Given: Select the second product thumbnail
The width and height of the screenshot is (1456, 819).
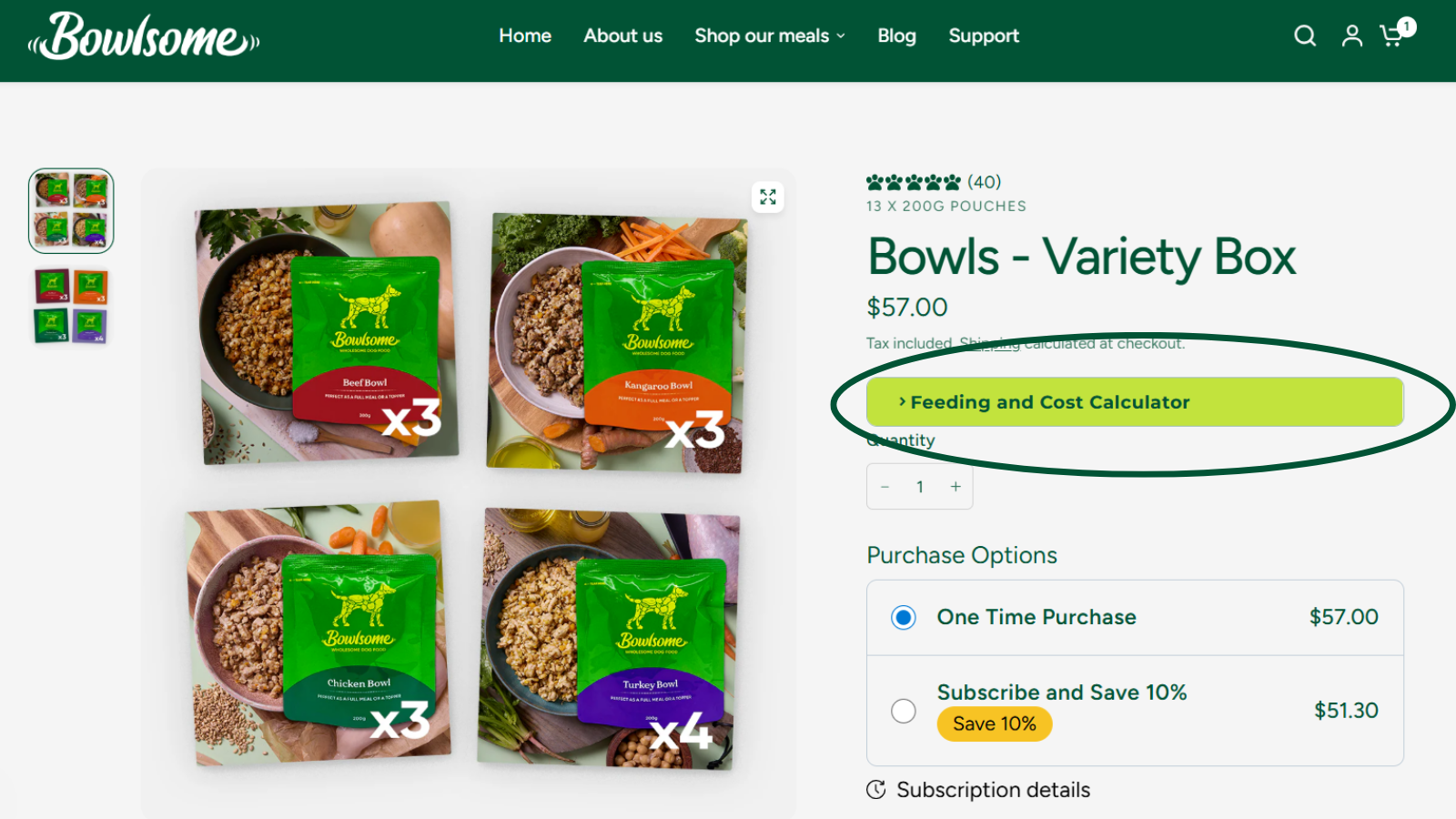Looking at the screenshot, I should coord(71,306).
